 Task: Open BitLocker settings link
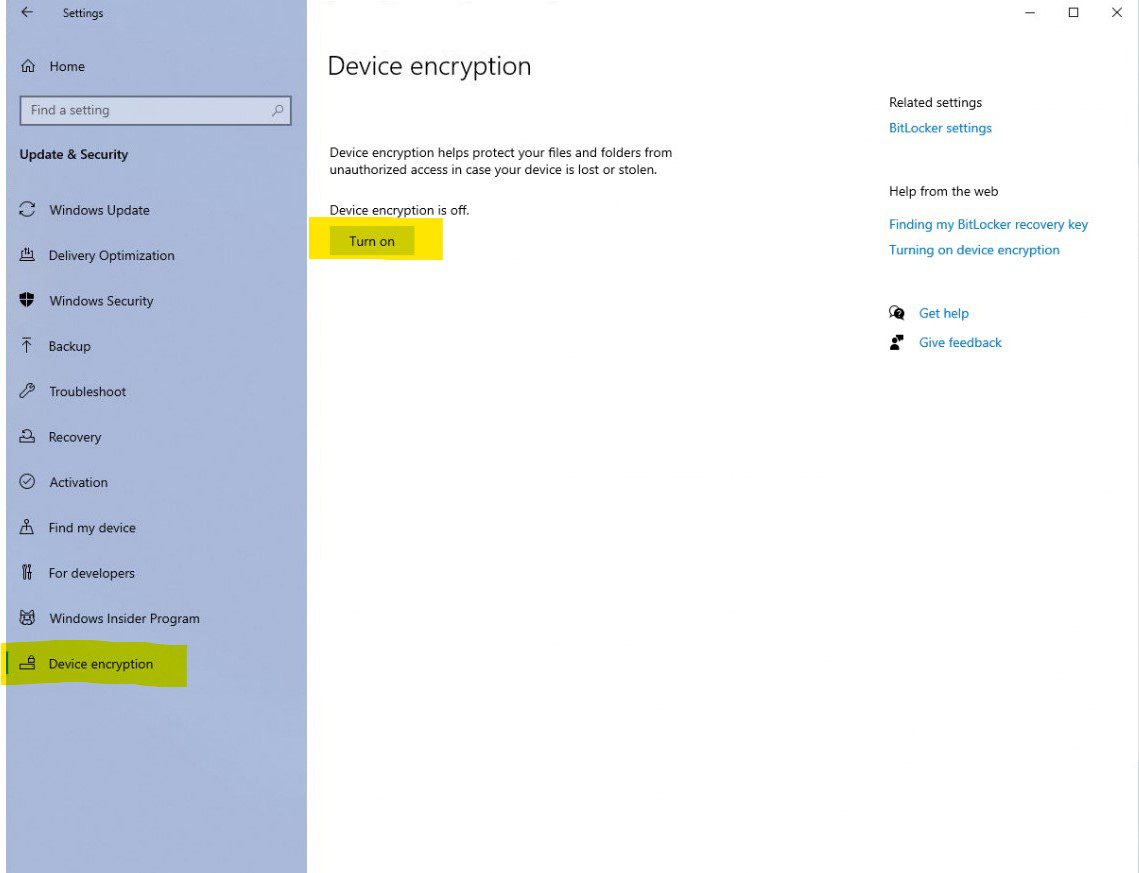(x=939, y=127)
